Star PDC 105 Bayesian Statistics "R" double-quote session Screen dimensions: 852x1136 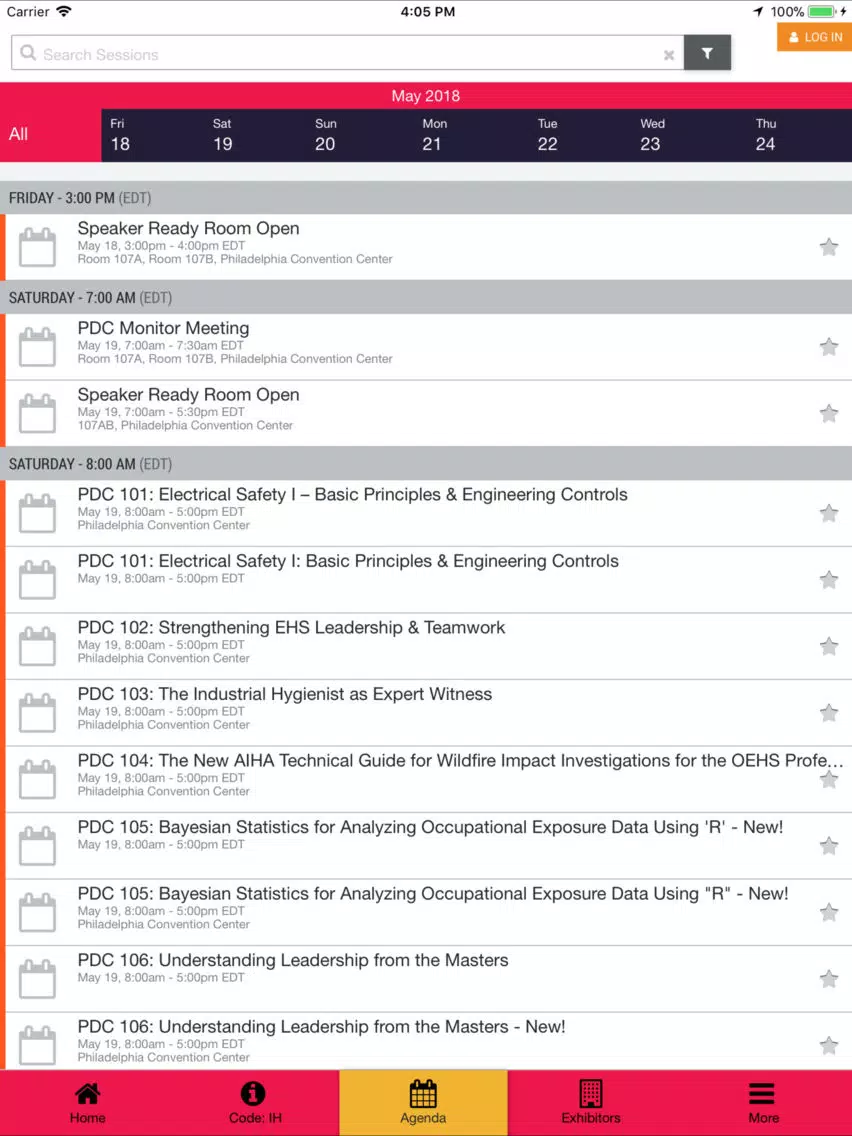tap(829, 912)
